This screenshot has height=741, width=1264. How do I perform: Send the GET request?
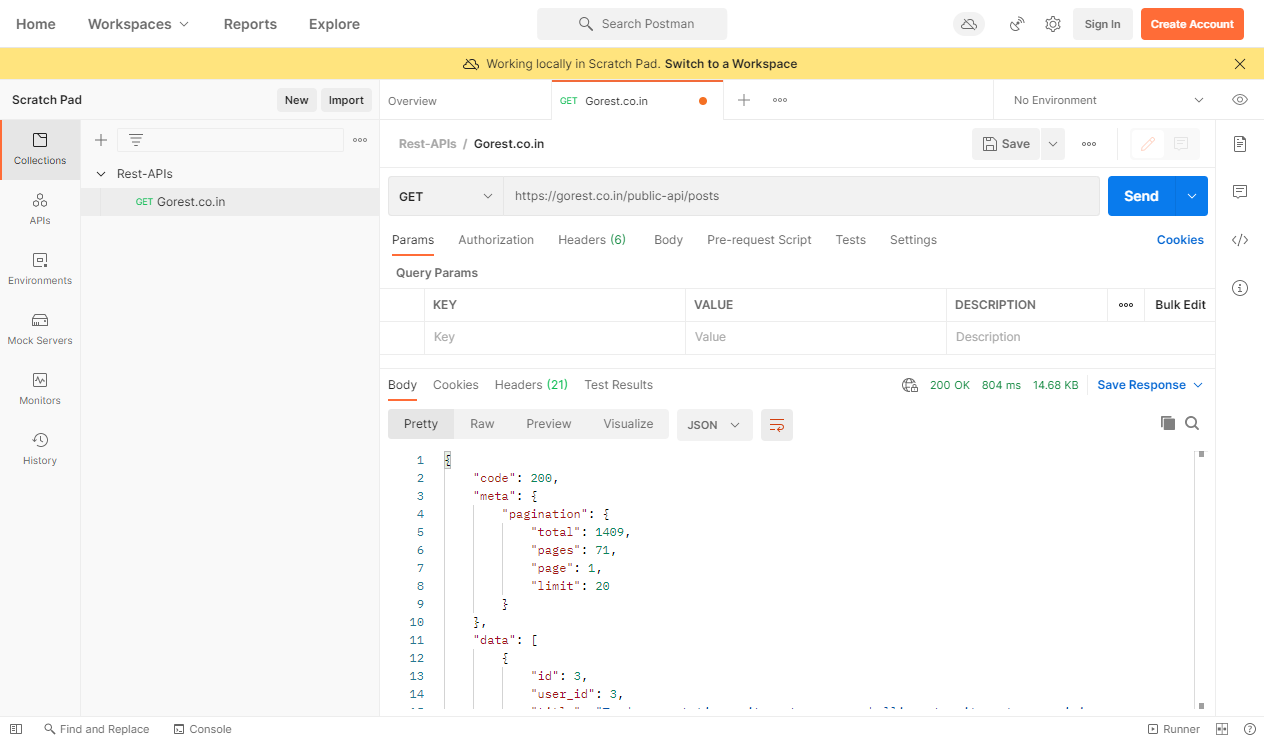point(1140,196)
